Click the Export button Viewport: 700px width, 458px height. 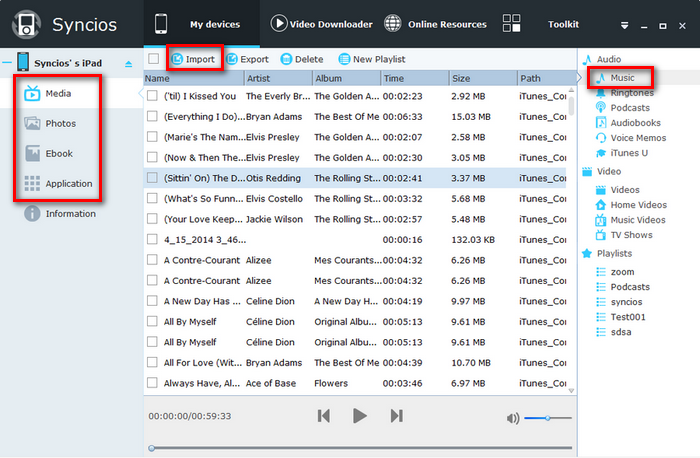coord(248,59)
